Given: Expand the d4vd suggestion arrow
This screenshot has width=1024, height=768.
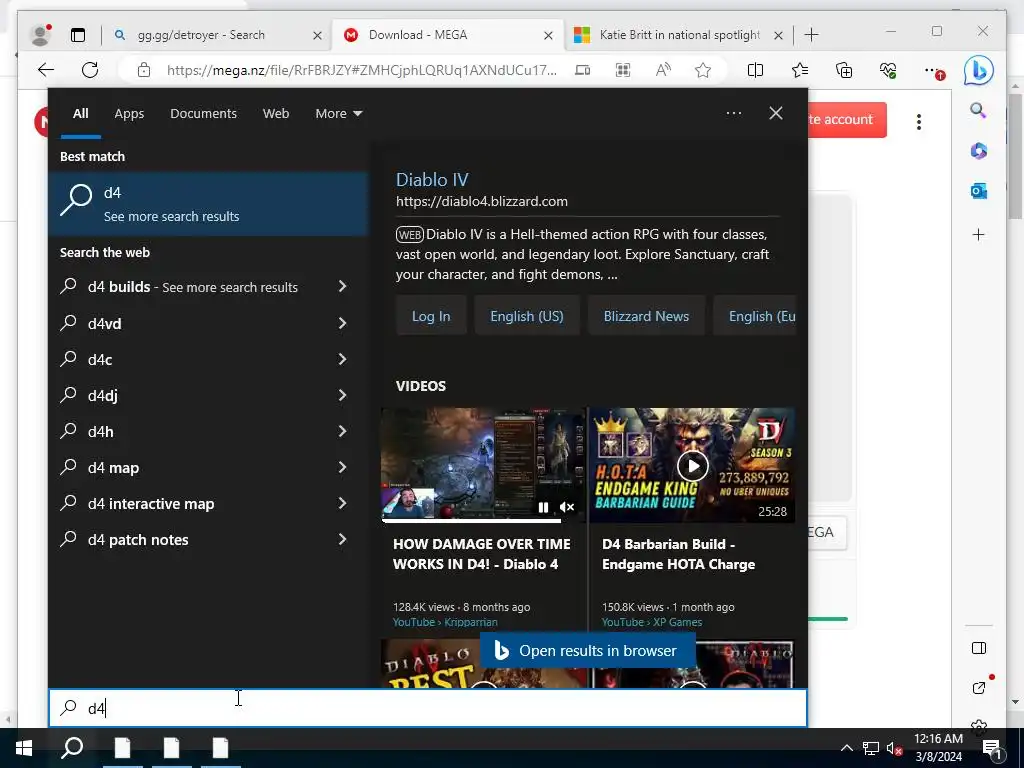Looking at the screenshot, I should point(342,323).
